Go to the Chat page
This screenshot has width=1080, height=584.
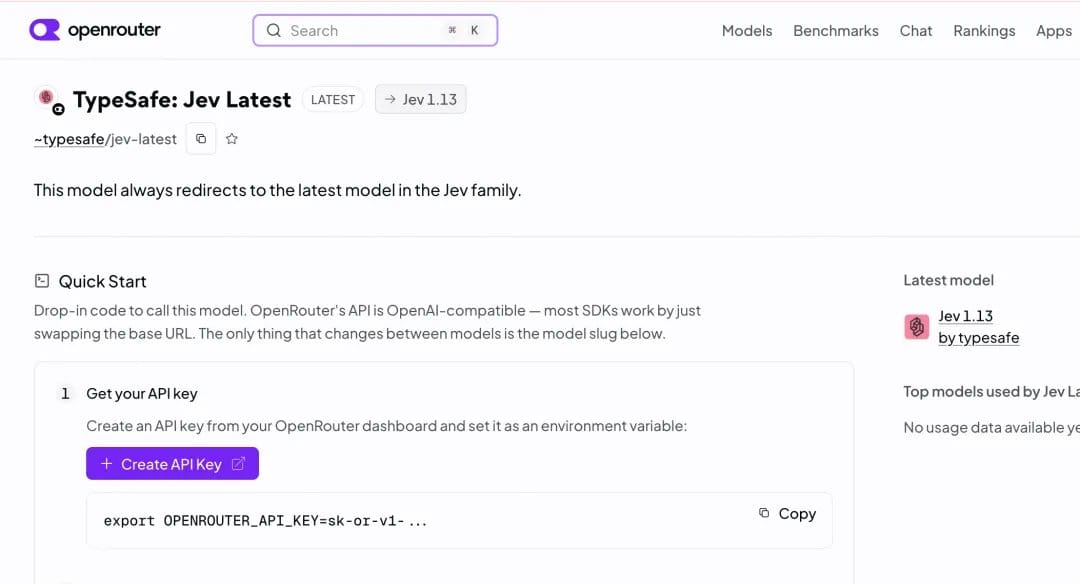pyautogui.click(x=915, y=31)
